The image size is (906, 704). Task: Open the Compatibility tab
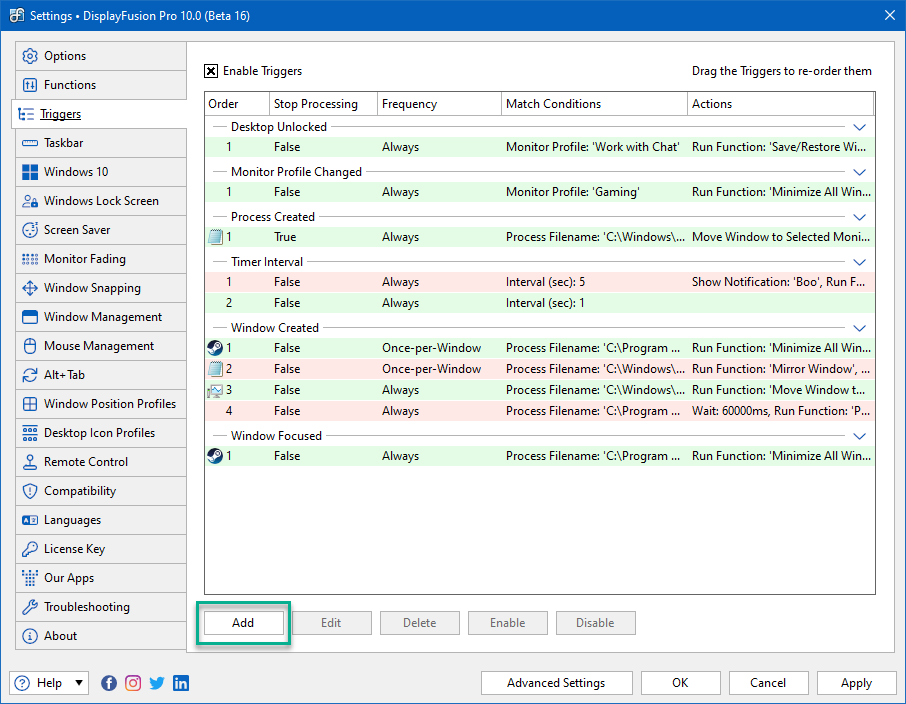(x=101, y=491)
